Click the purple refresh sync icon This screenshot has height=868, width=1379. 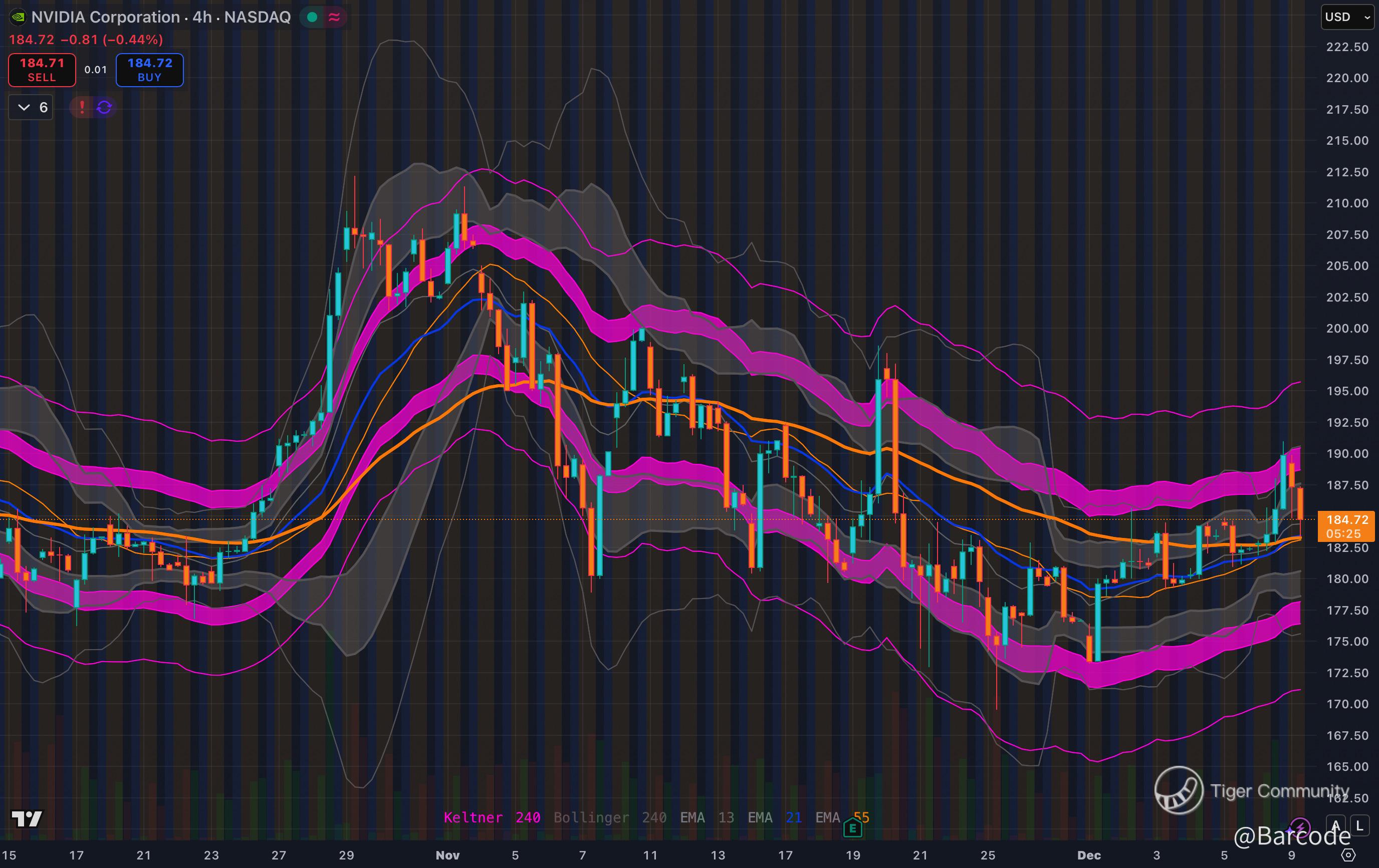pyautogui.click(x=104, y=107)
